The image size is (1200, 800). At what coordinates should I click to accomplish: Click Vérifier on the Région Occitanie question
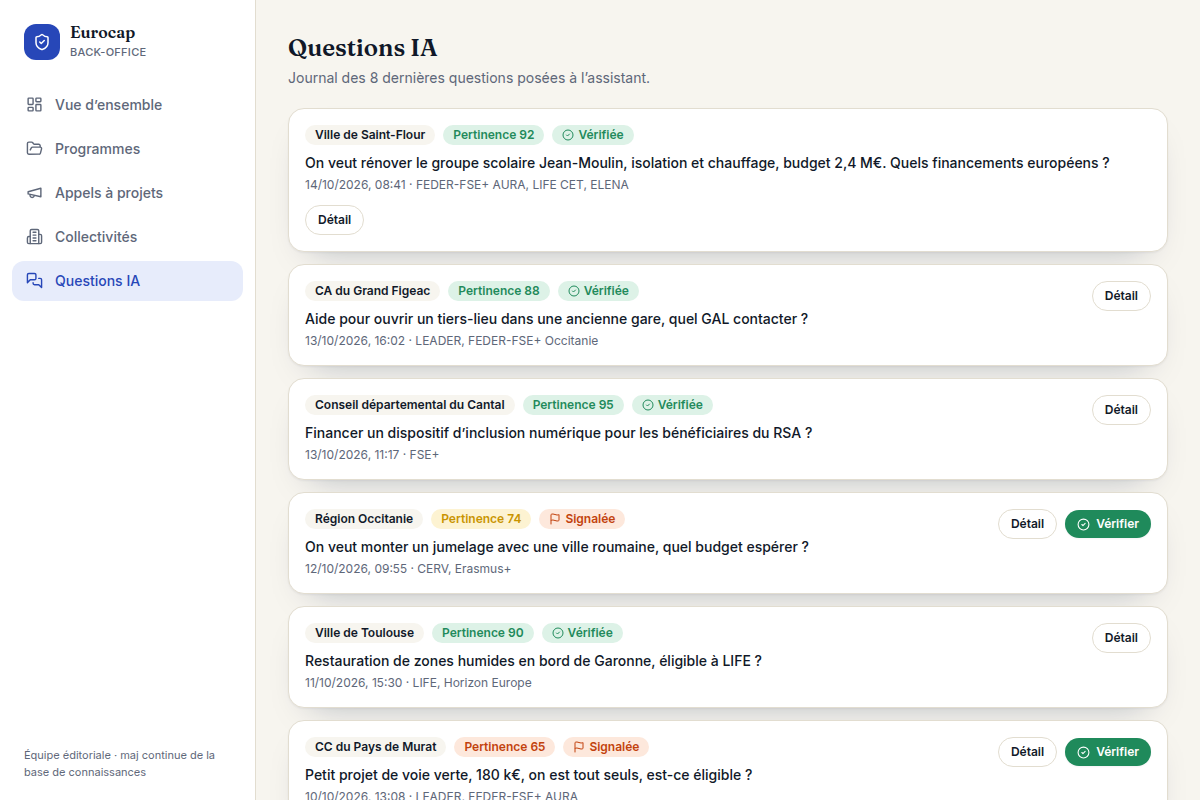pos(1108,524)
